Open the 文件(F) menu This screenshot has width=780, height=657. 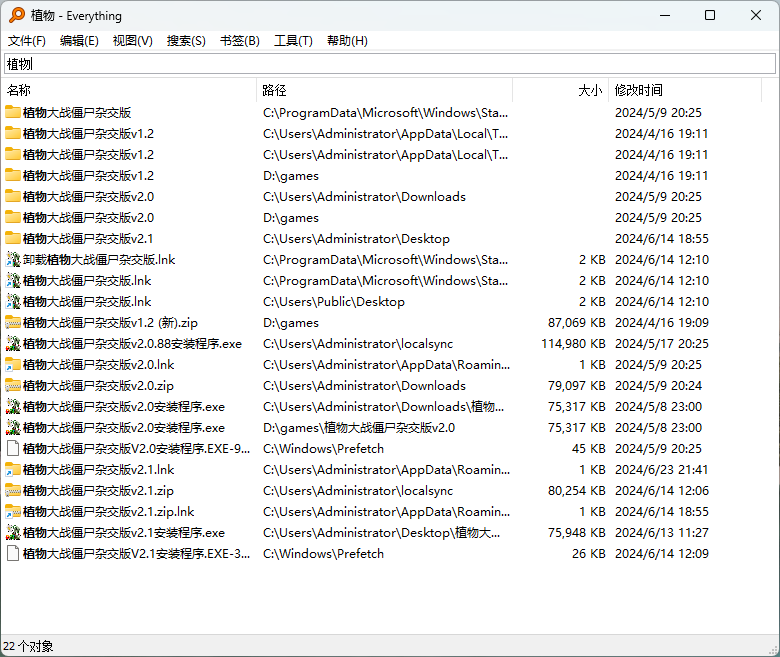tap(27, 41)
